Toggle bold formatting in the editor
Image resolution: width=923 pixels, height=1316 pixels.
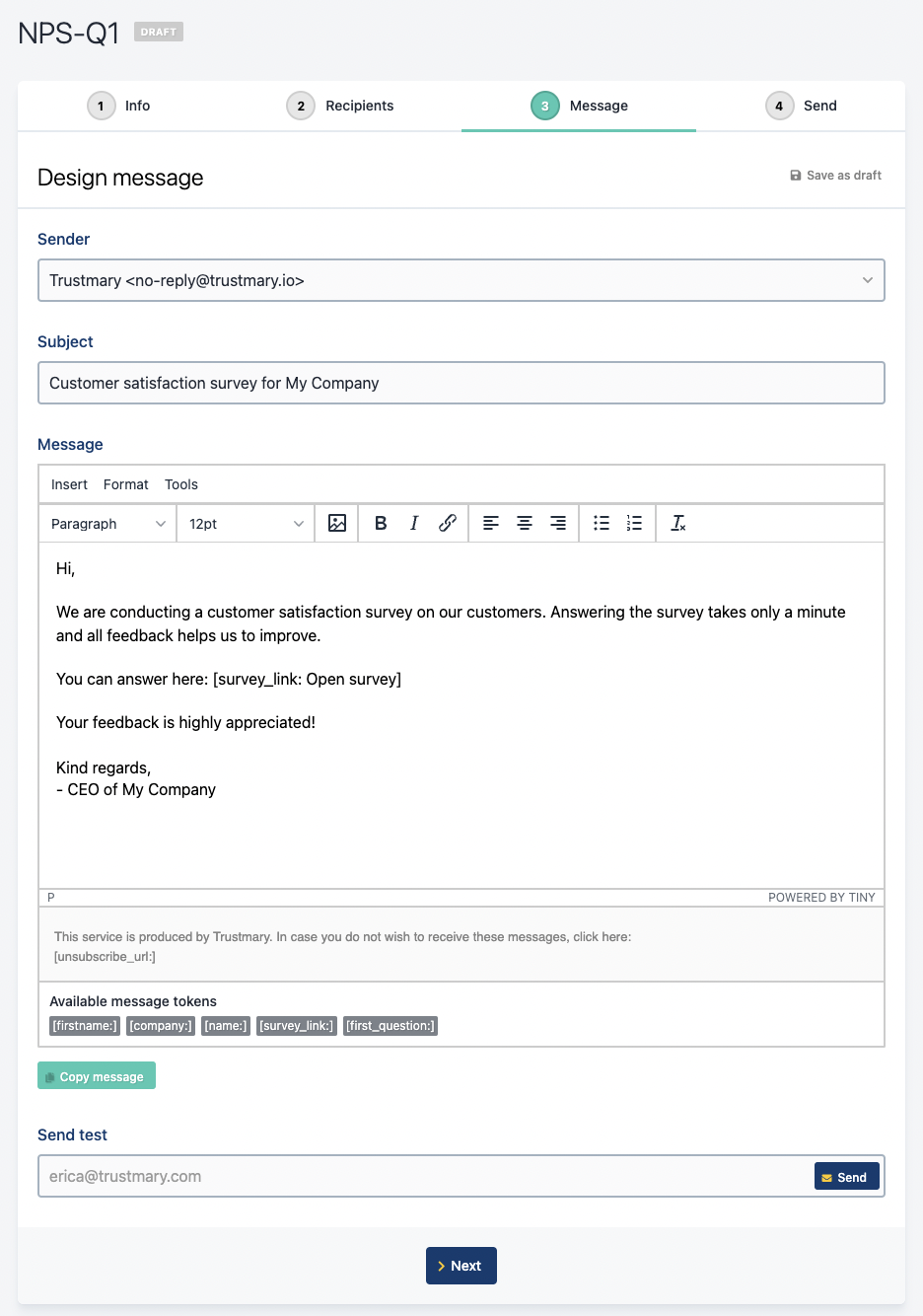click(x=381, y=523)
